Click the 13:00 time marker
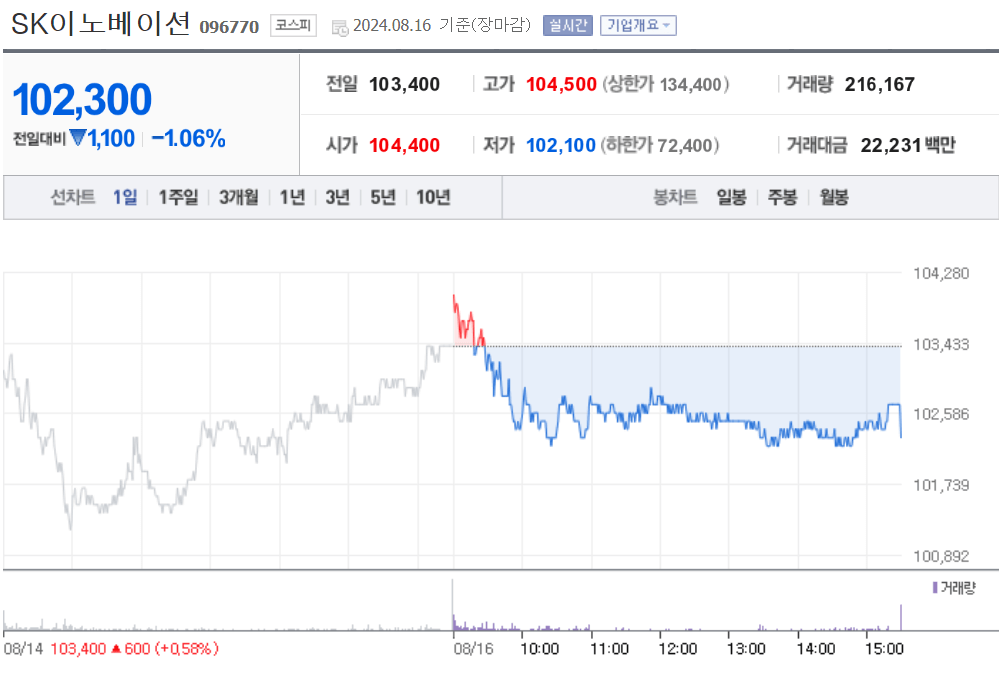999x683 pixels. coord(746,649)
